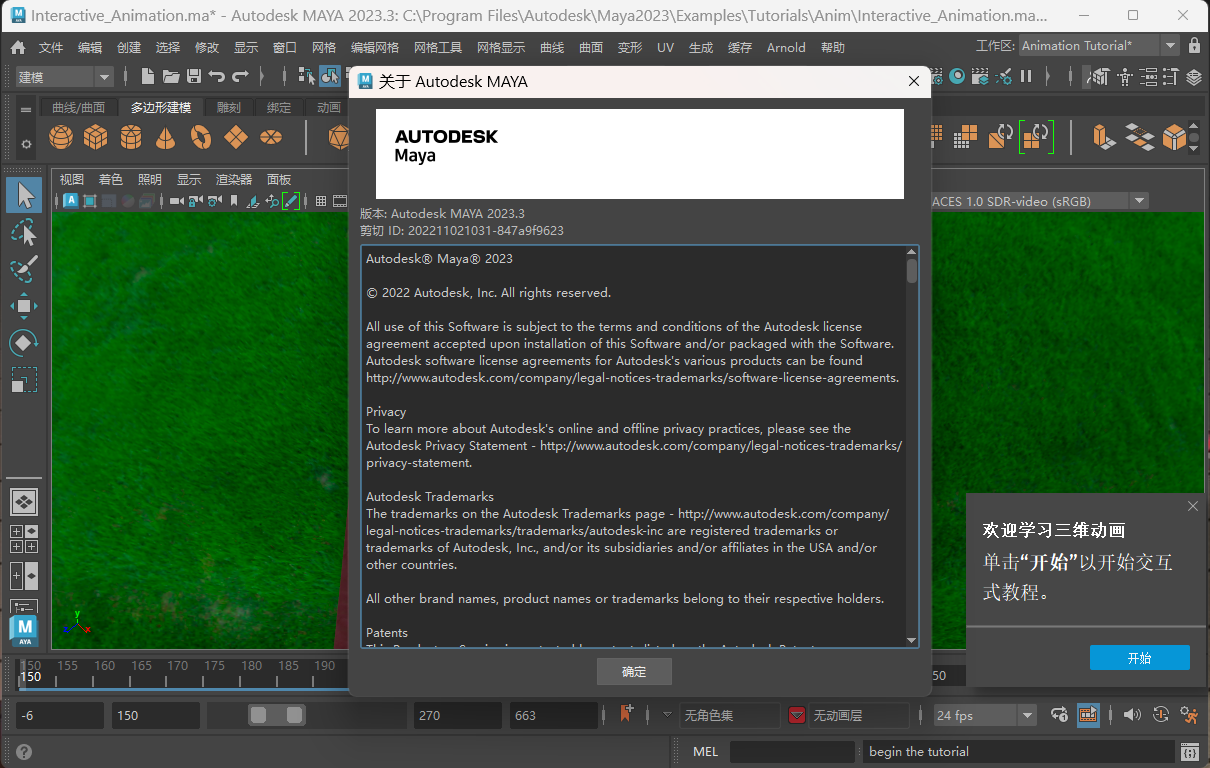
Task: Lock the workspace with the padlock icon
Action: coord(1195,46)
